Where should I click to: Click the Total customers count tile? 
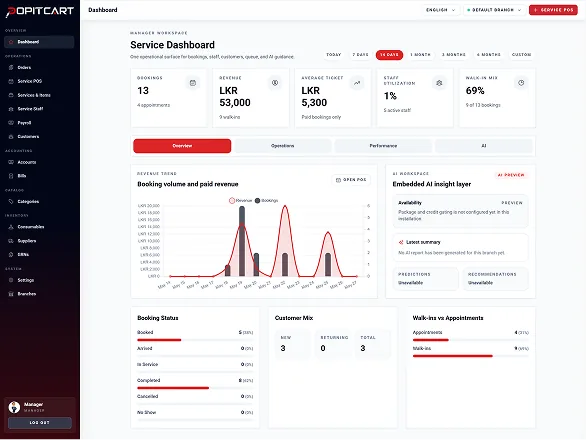(373, 344)
